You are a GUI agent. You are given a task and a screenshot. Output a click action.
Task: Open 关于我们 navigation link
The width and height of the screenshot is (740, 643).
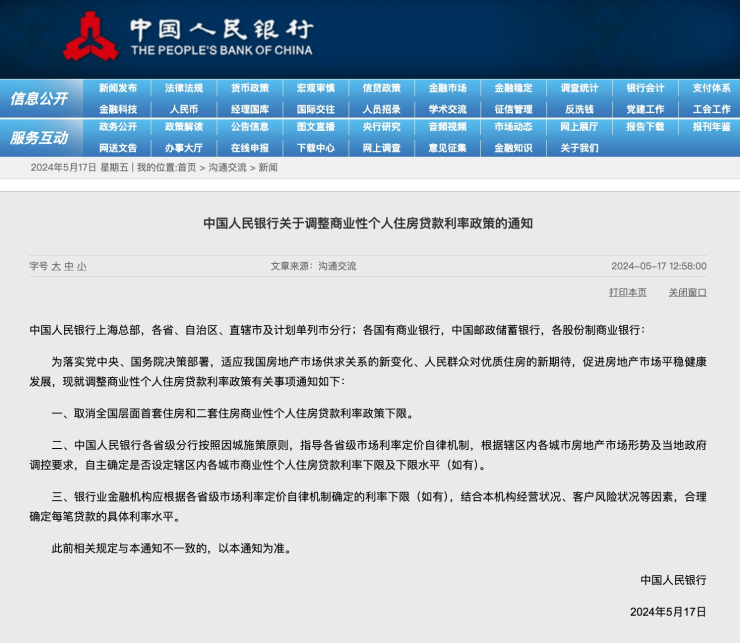579,148
